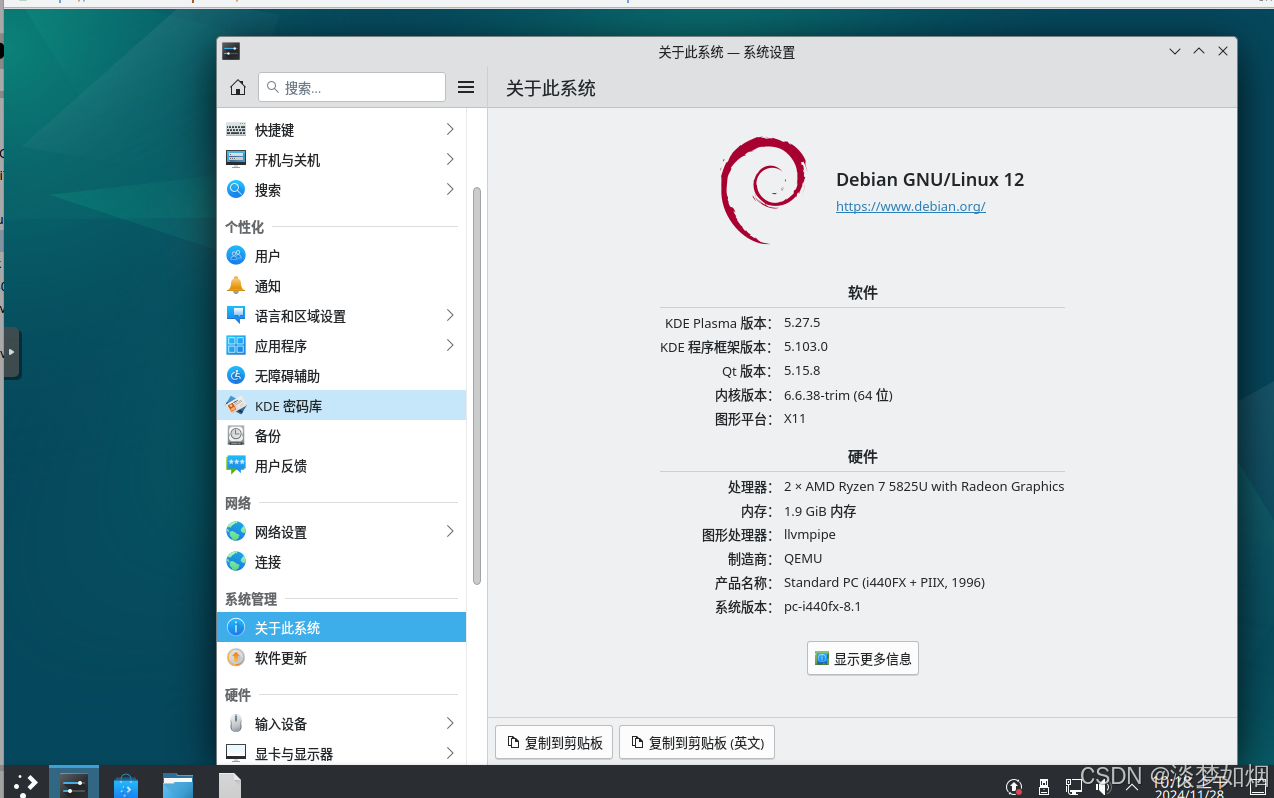
Task: Click the flag icon beside 语言和区域设置
Action: [236, 315]
